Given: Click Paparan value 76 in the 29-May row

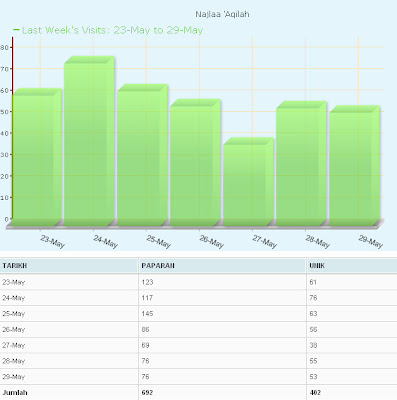Looking at the screenshot, I should 145,377.
